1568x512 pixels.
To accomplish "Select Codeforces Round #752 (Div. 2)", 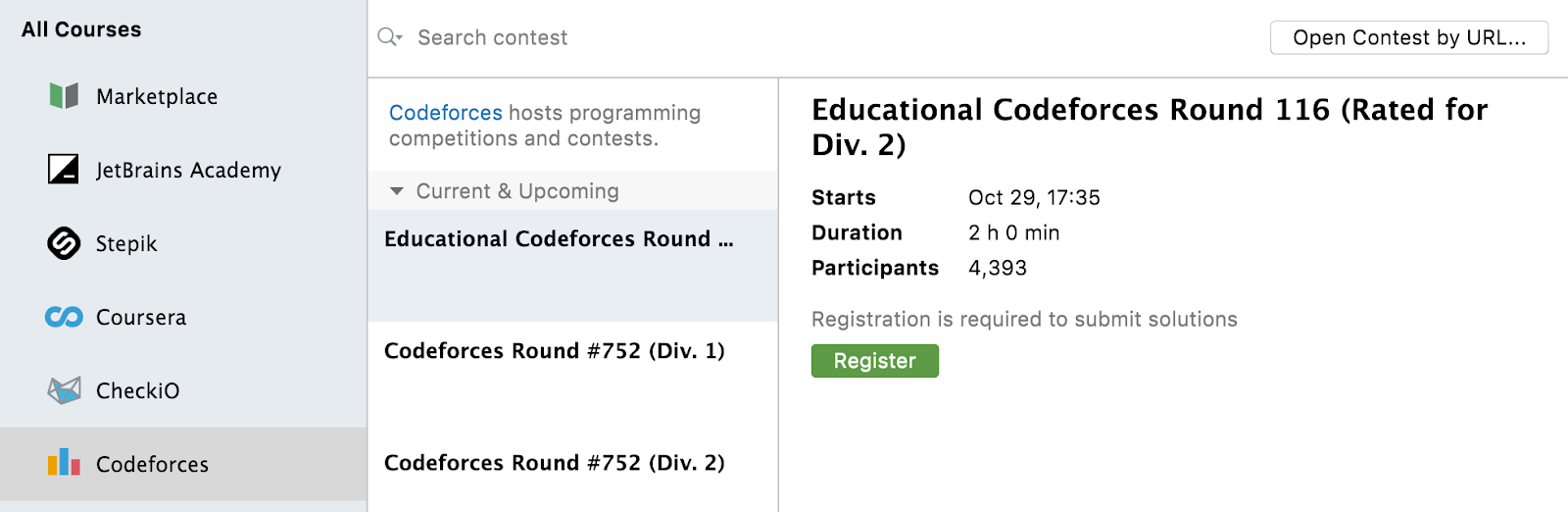I will coord(555,463).
